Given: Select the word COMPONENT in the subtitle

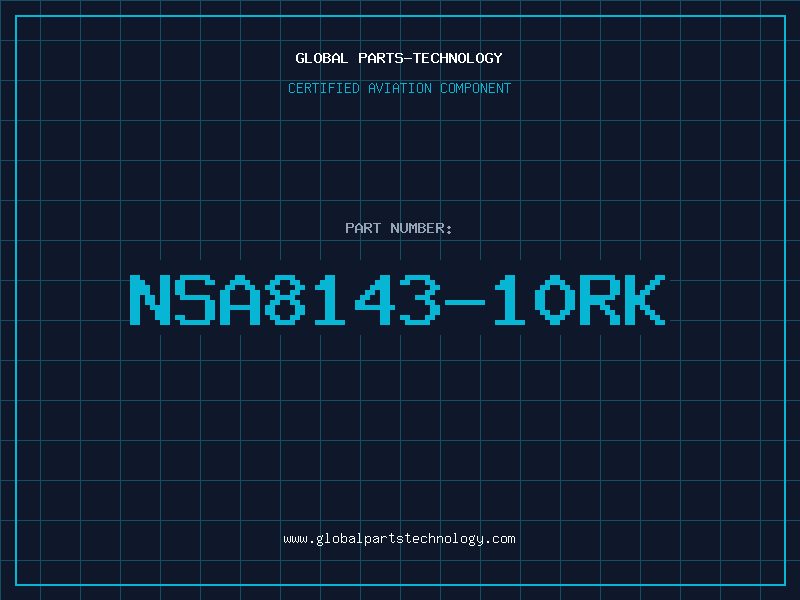Looking at the screenshot, I should (476, 88).
